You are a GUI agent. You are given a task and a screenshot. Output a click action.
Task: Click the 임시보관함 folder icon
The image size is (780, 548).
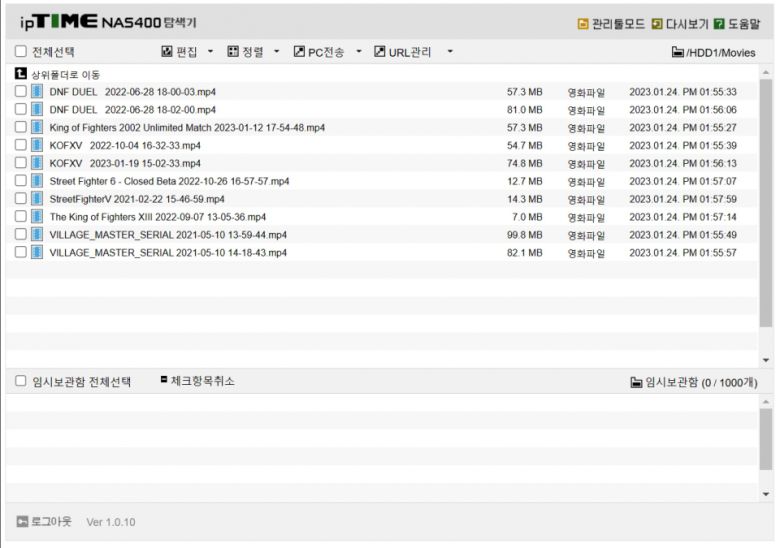(x=636, y=382)
